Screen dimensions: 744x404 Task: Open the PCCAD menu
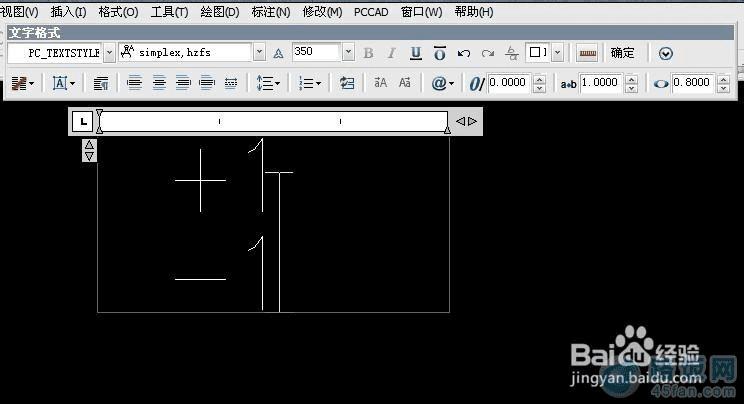371,12
